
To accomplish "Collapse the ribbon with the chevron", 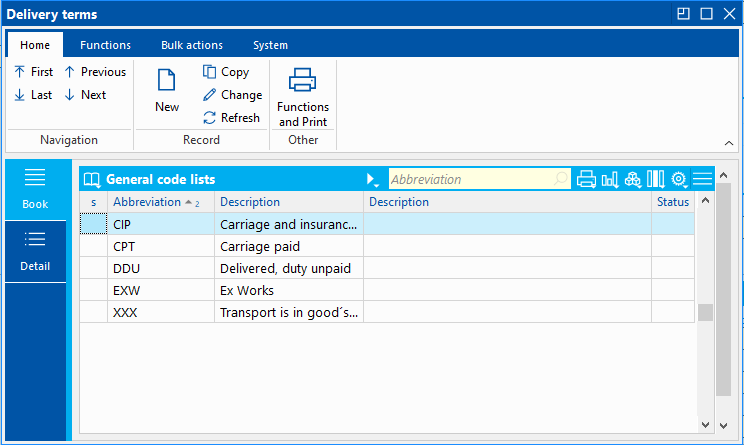I will coord(729,143).
